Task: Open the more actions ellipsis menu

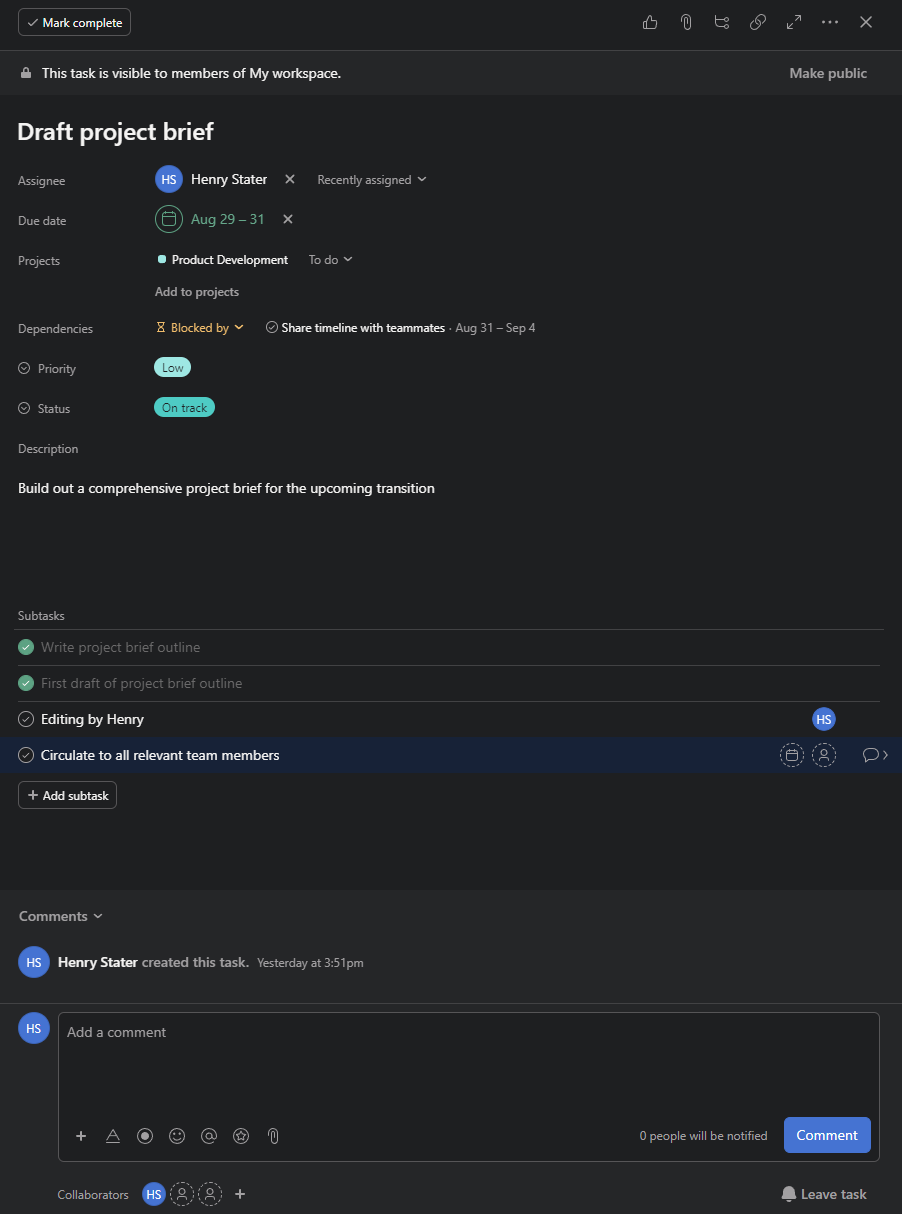Action: [x=830, y=22]
